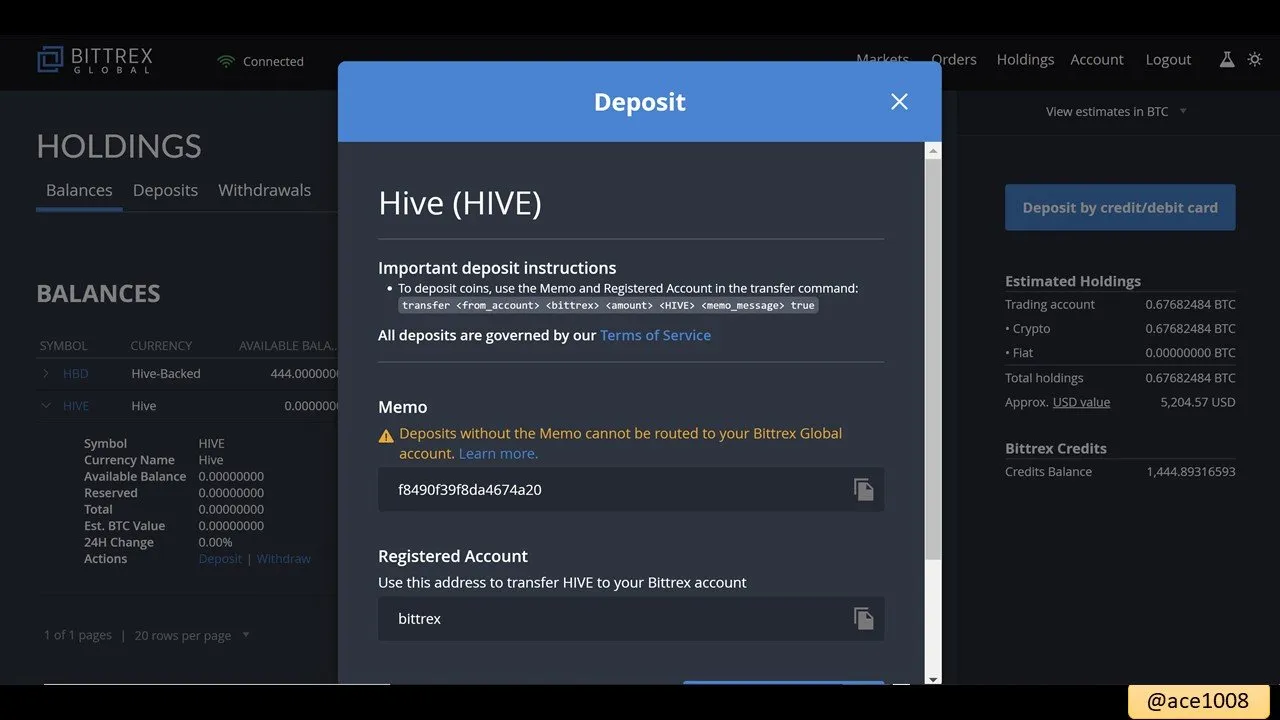Screen dimensions: 1280x720
Task: Switch to the Deposits tab
Action: pyautogui.click(x=165, y=190)
